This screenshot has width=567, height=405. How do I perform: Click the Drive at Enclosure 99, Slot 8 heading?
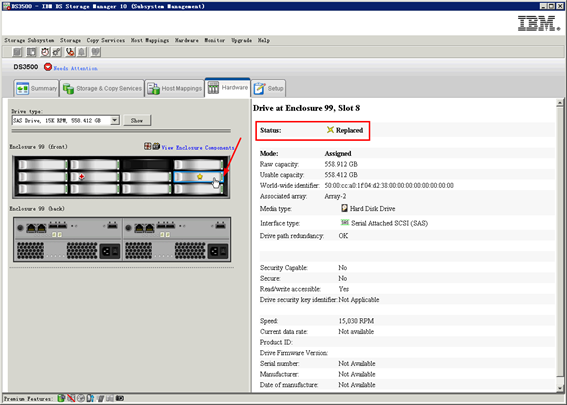pyautogui.click(x=306, y=108)
